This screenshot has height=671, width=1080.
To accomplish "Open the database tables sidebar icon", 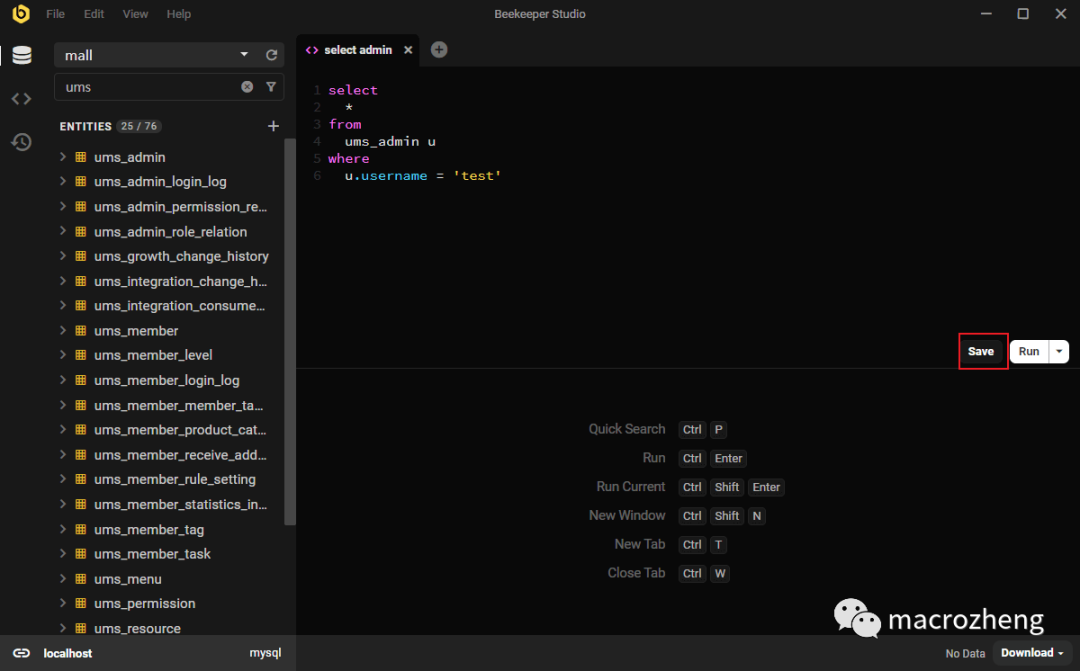I will pyautogui.click(x=21, y=55).
